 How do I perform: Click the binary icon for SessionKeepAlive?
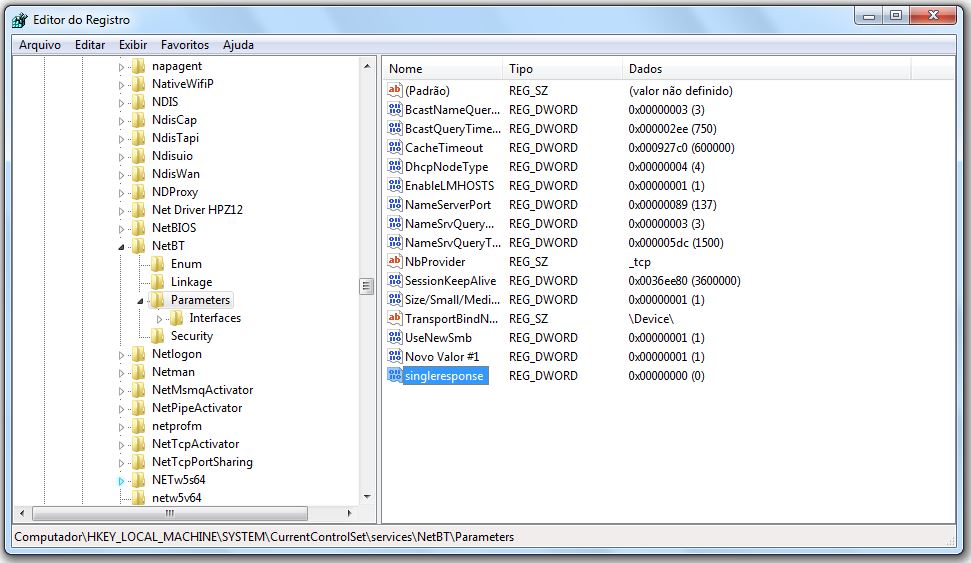[x=394, y=281]
